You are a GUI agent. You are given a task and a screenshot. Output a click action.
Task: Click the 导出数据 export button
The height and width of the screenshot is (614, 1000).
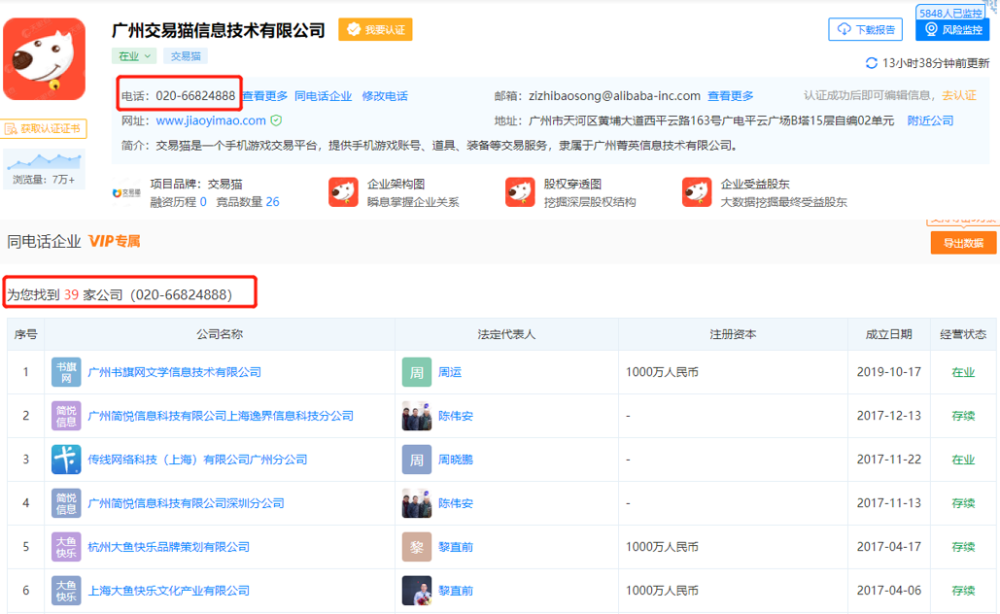[x=963, y=243]
